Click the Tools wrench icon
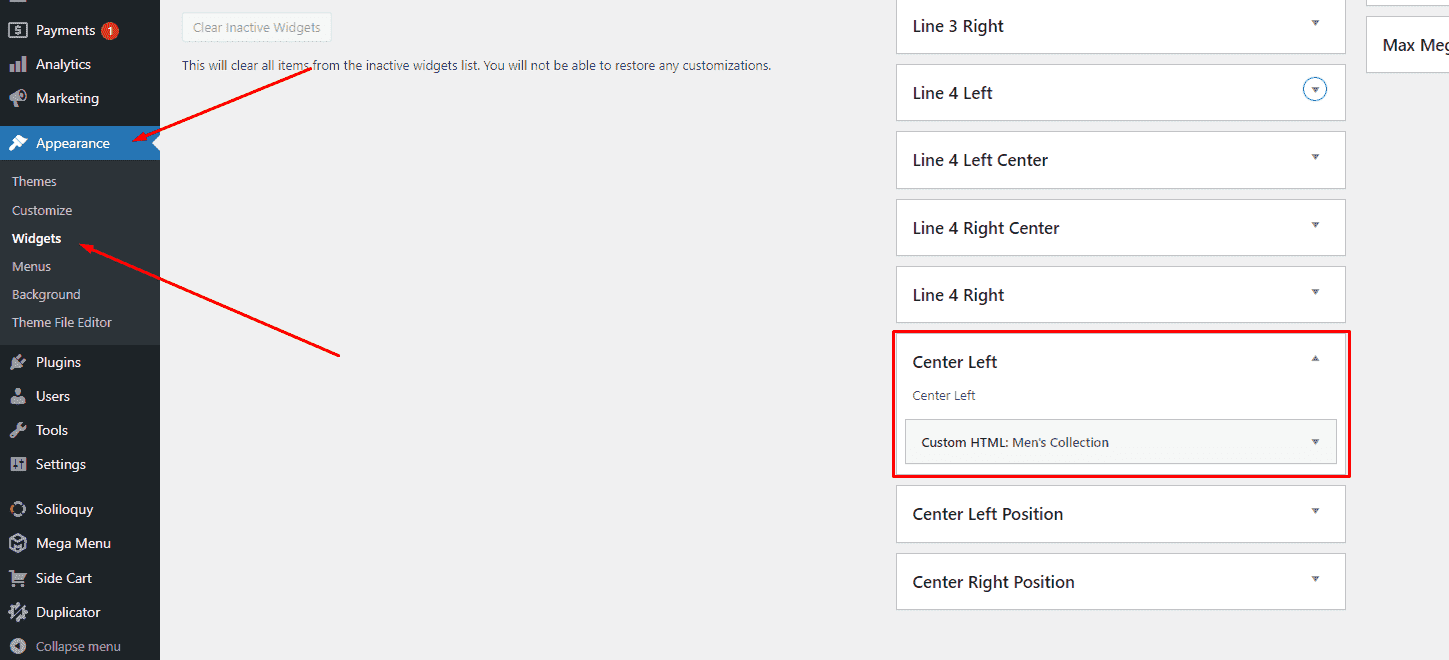 (18, 430)
